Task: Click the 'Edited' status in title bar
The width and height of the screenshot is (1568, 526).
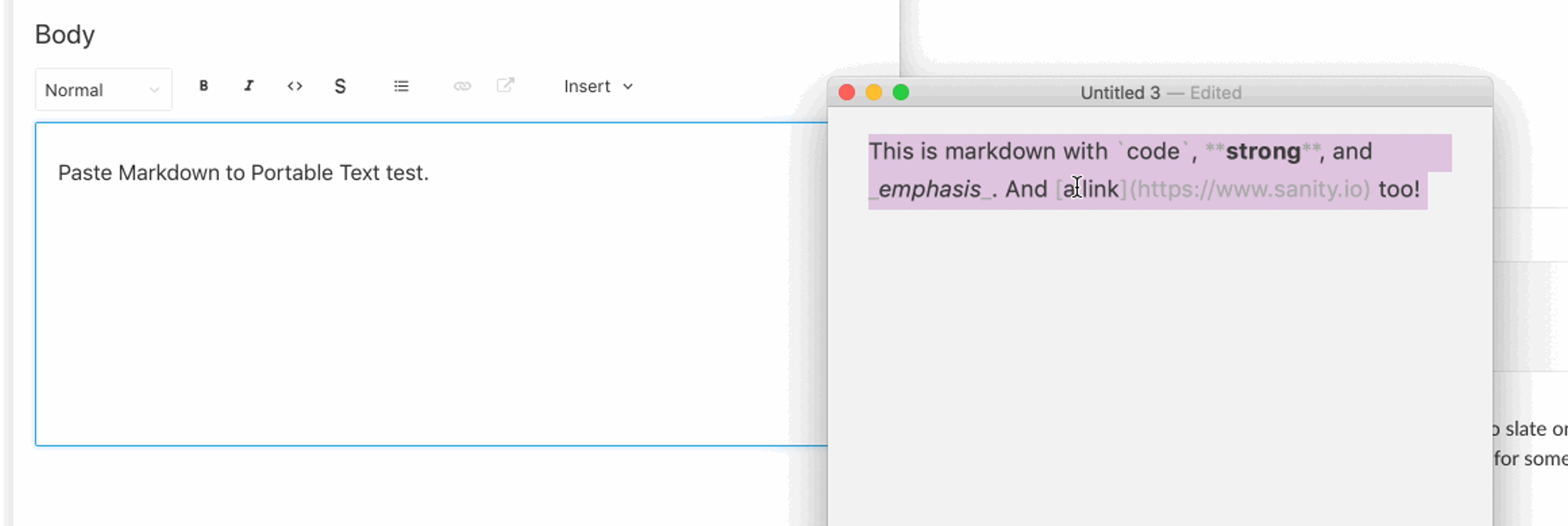Action: click(x=1216, y=93)
